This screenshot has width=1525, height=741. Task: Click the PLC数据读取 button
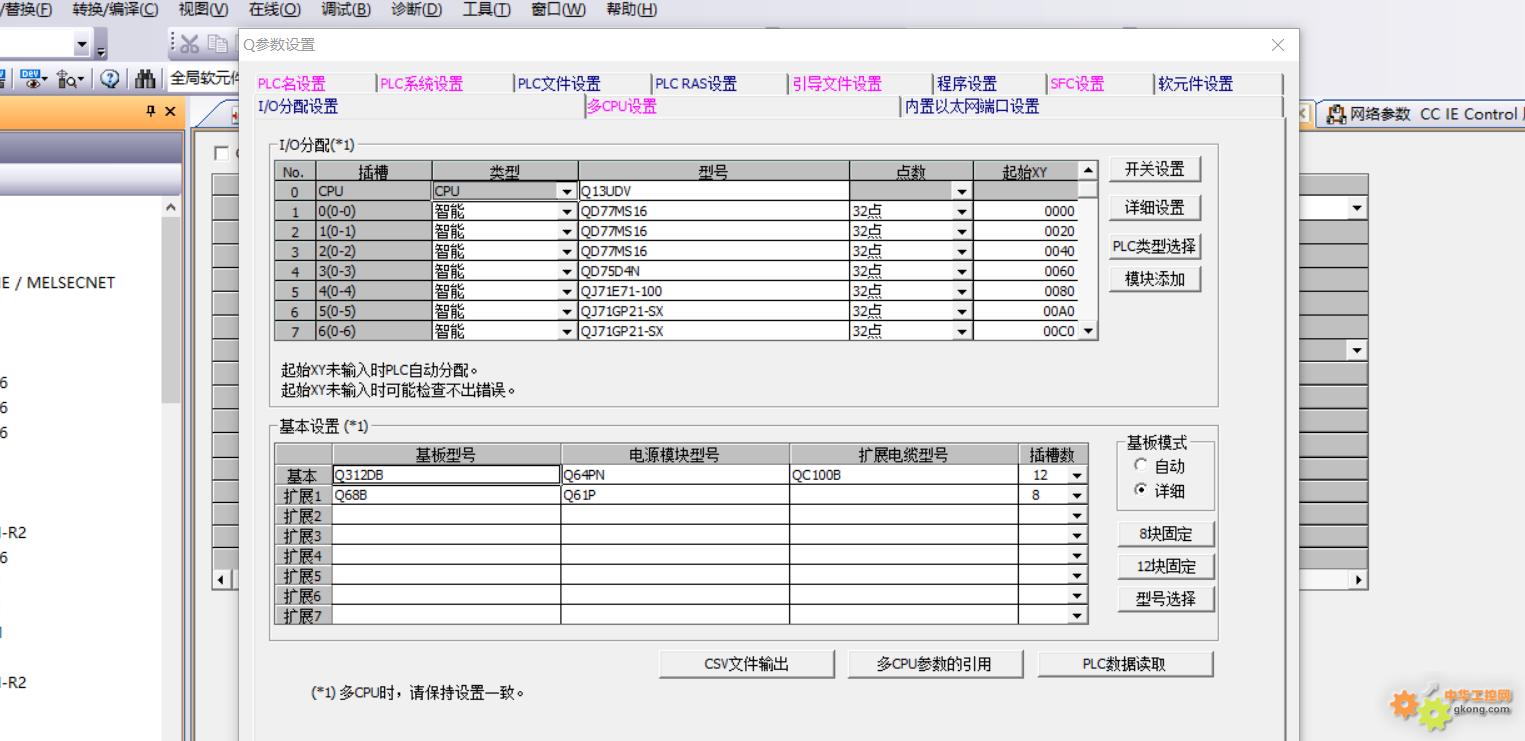click(1125, 664)
